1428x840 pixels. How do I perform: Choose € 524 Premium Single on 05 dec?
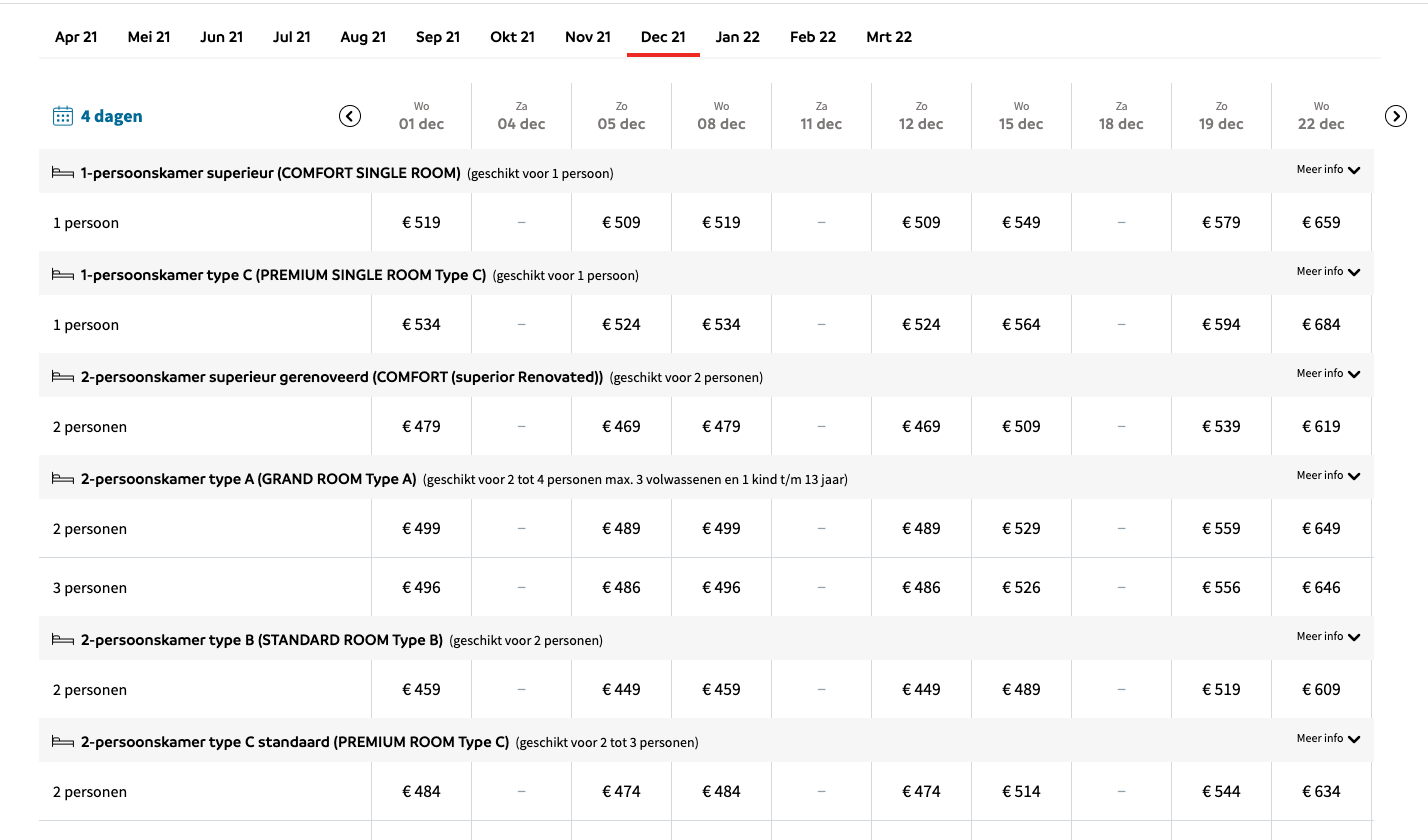tap(621, 324)
